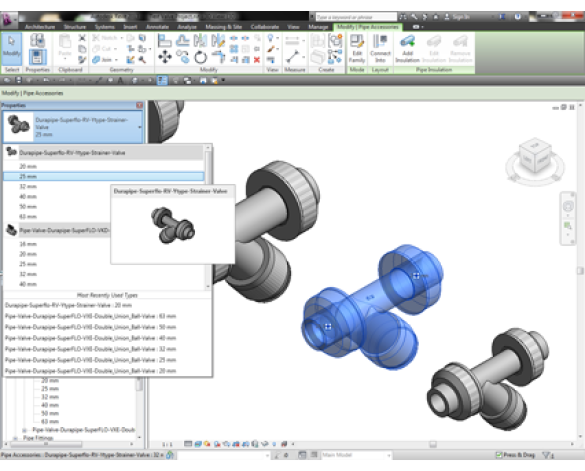Close the Properties palette
The height and width of the screenshot is (471, 585).
pyautogui.click(x=139, y=105)
